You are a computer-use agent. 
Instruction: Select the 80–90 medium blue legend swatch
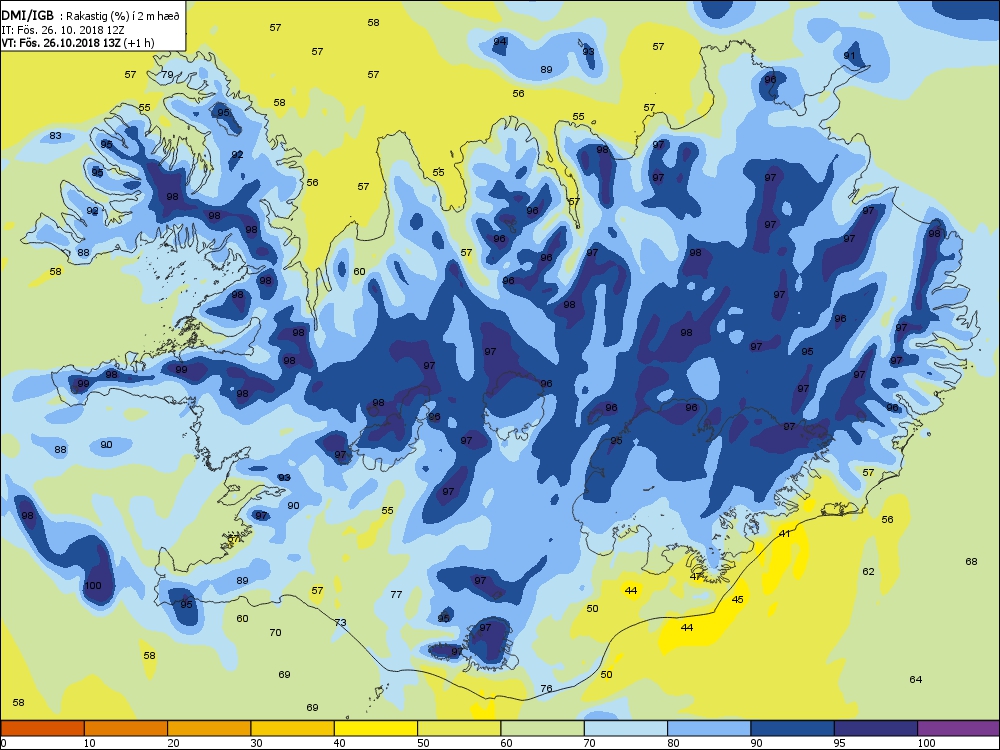[x=709, y=728]
